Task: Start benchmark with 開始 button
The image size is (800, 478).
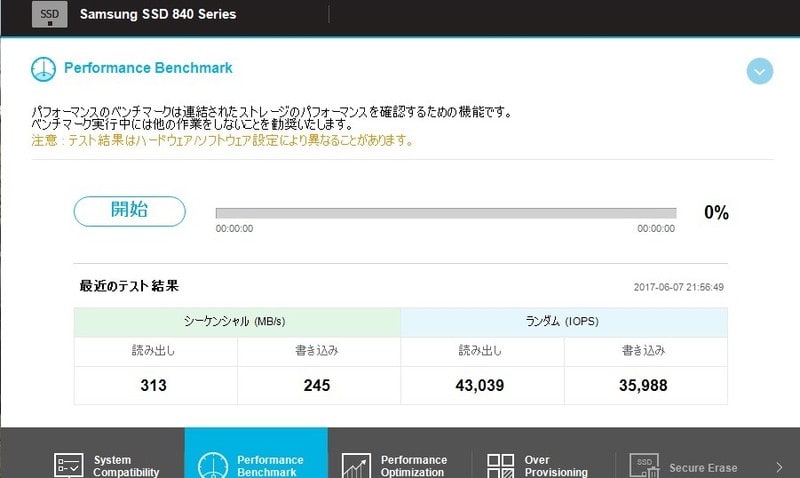Action: [x=130, y=211]
